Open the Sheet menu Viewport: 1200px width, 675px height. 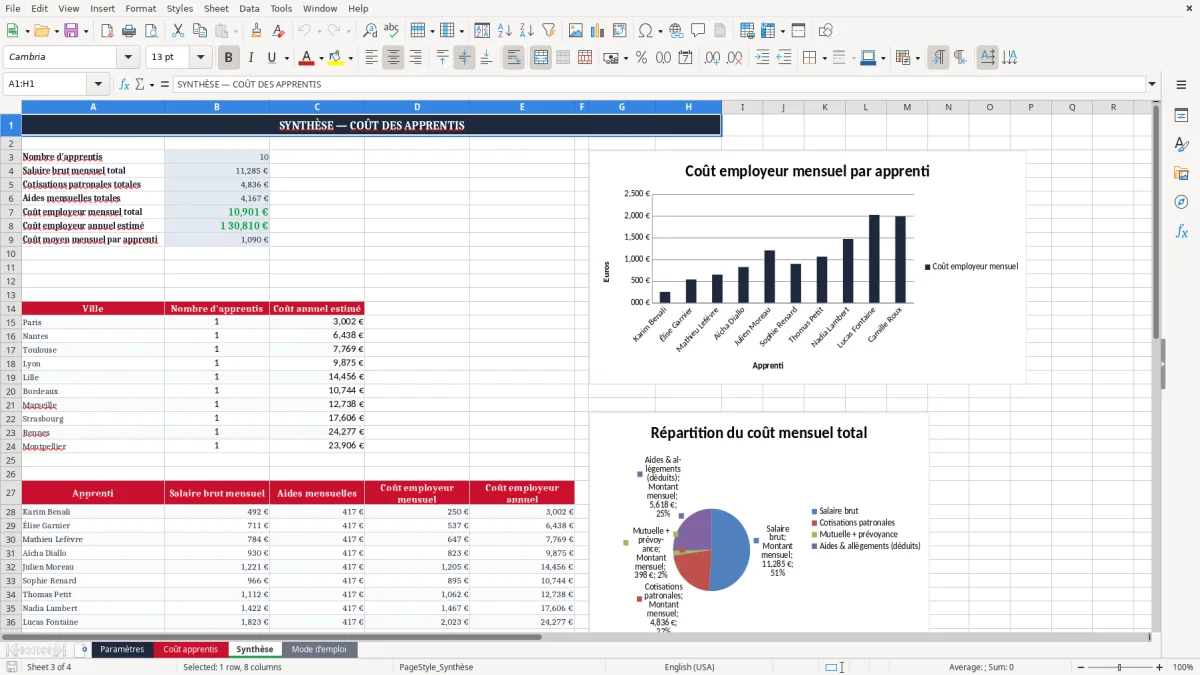[216, 8]
